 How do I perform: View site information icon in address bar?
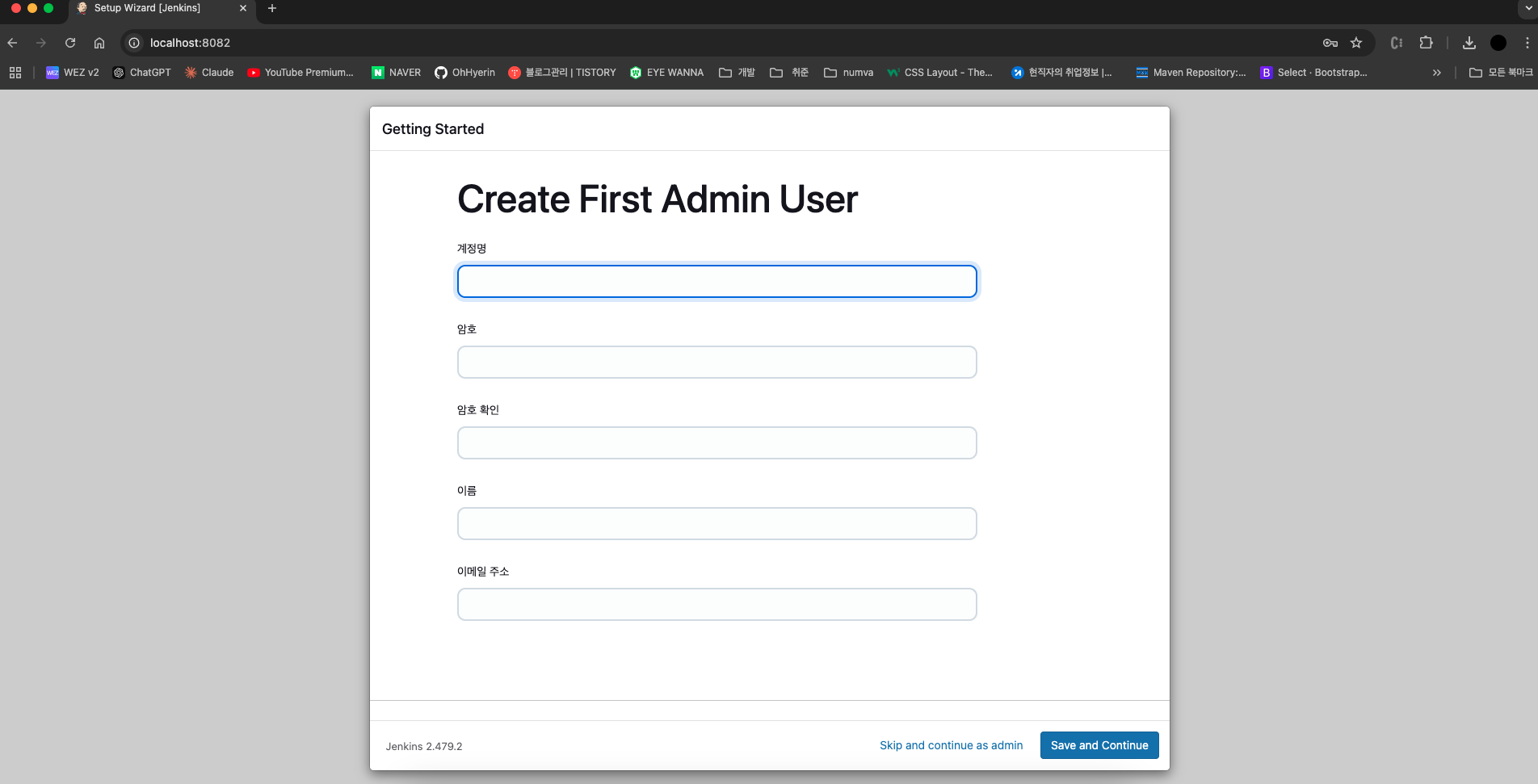[134, 43]
